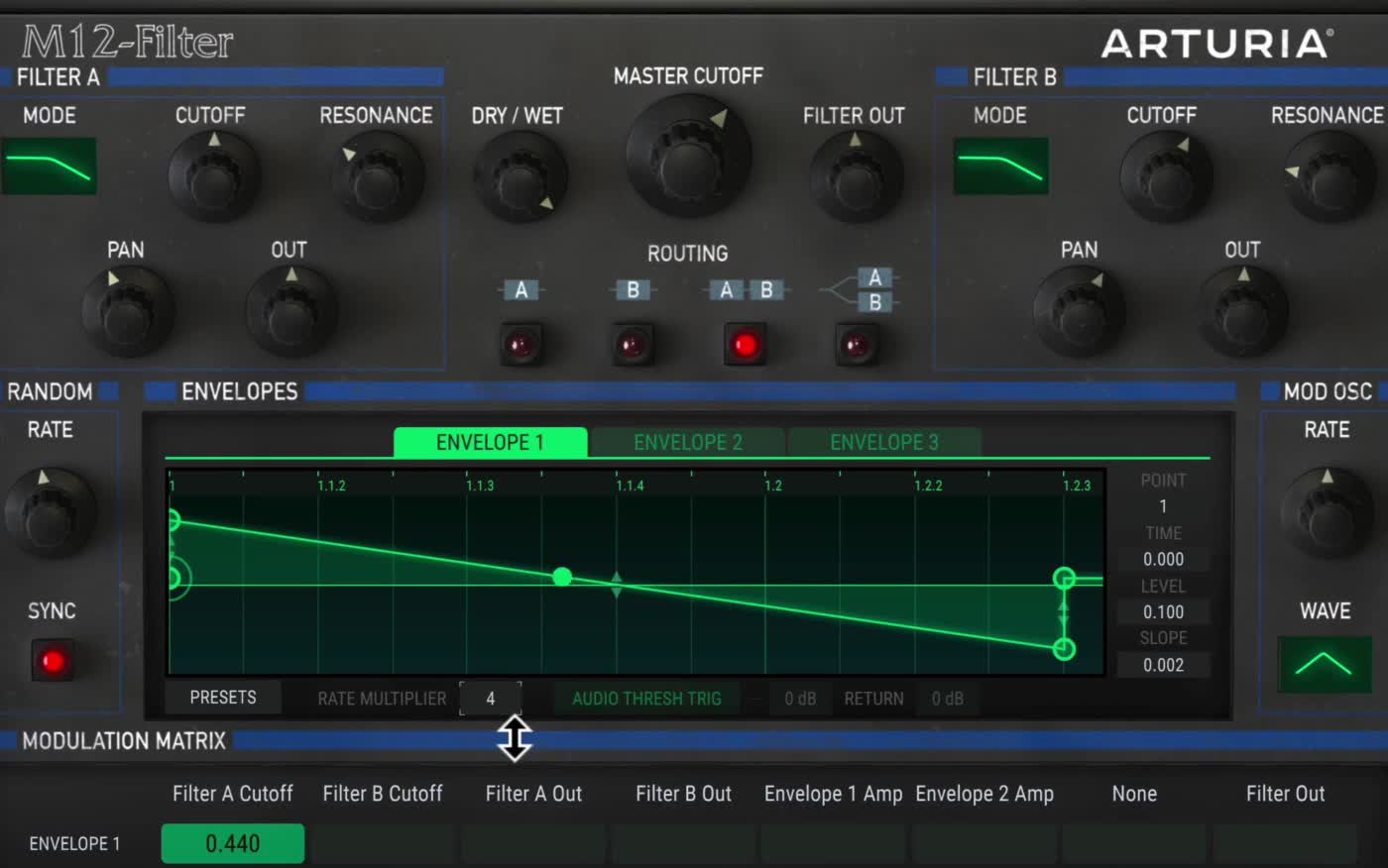Click the 1.2 ruler marker
Image resolution: width=1388 pixels, height=868 pixels.
(773, 486)
